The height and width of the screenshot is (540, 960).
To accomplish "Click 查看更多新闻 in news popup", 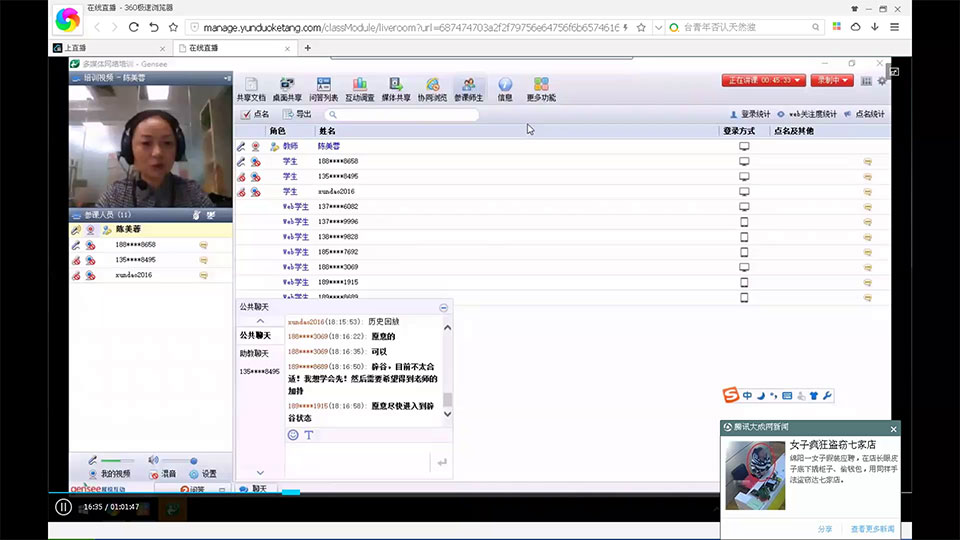I will [872, 528].
